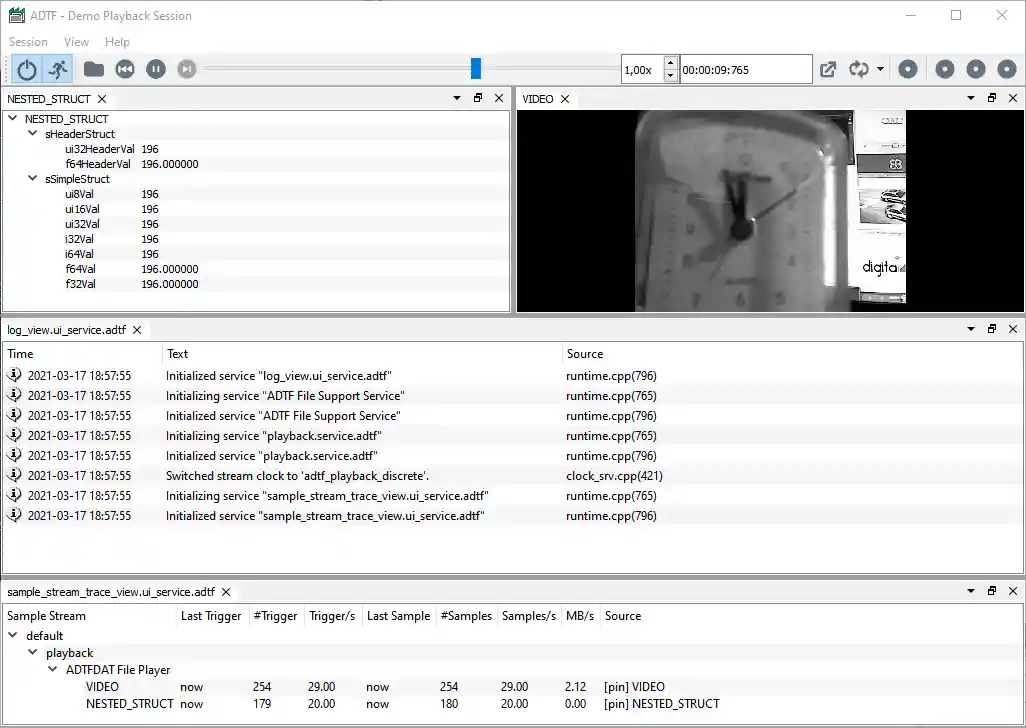The width and height of the screenshot is (1026, 728).
Task: Collapse the sSimpleStruct tree node
Action: [33, 179]
